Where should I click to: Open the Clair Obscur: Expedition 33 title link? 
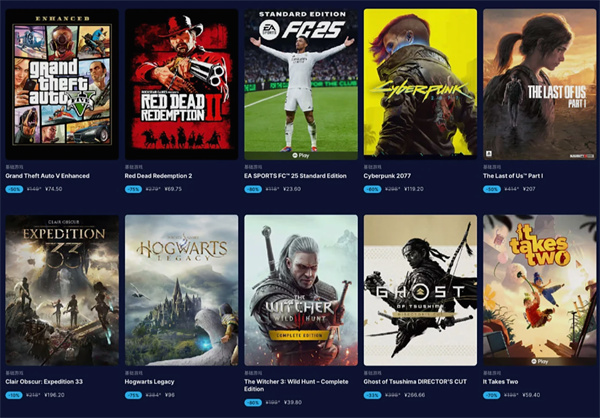point(44,382)
